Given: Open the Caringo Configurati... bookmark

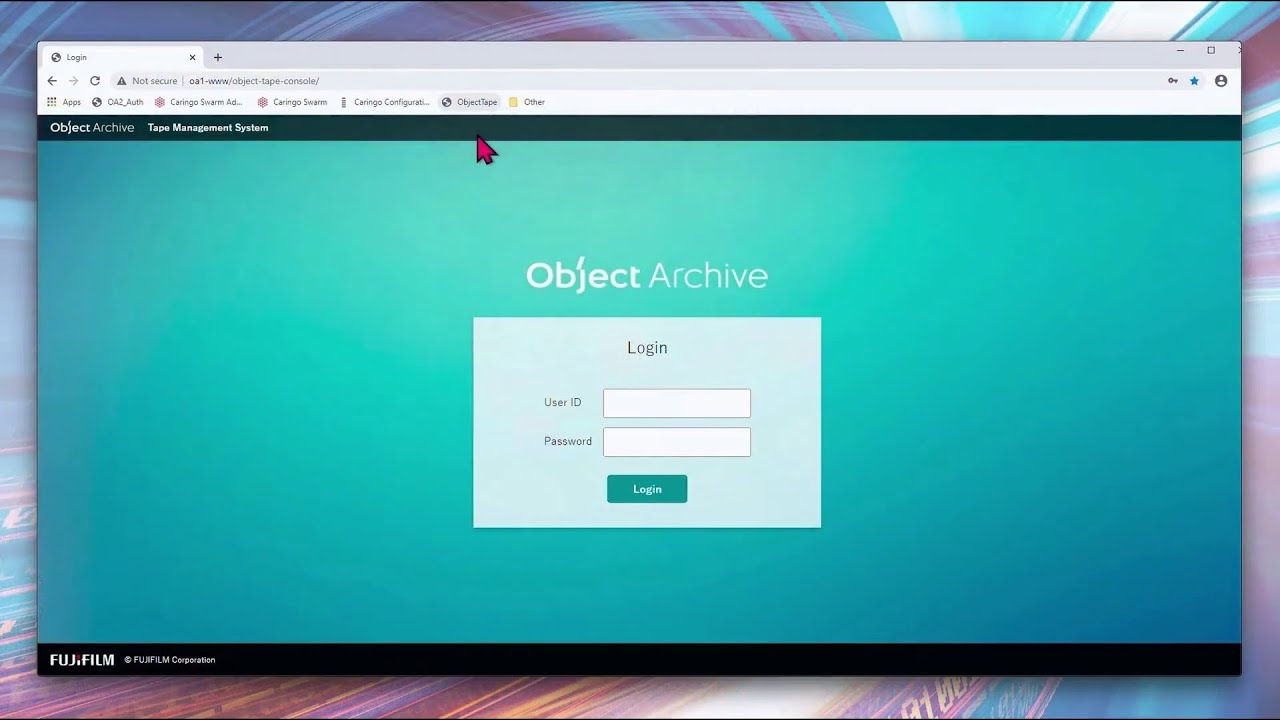Looking at the screenshot, I should point(385,102).
